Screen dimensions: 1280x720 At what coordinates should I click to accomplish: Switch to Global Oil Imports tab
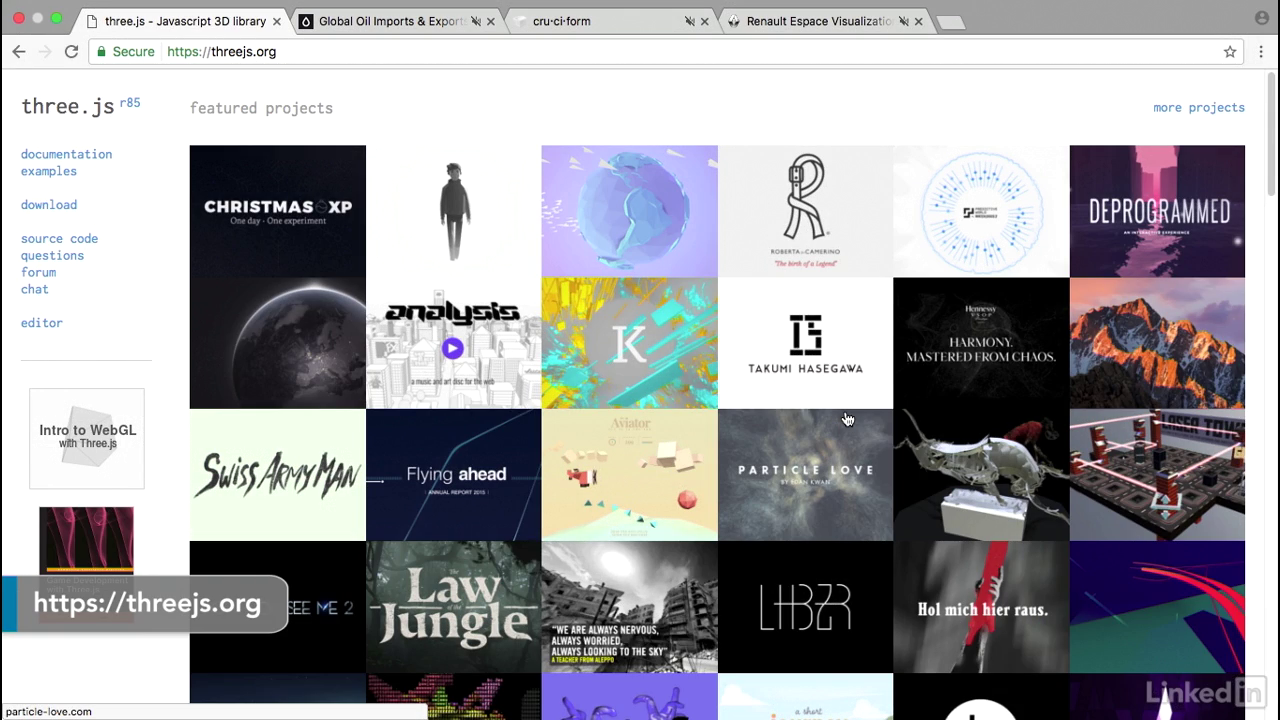(385, 21)
